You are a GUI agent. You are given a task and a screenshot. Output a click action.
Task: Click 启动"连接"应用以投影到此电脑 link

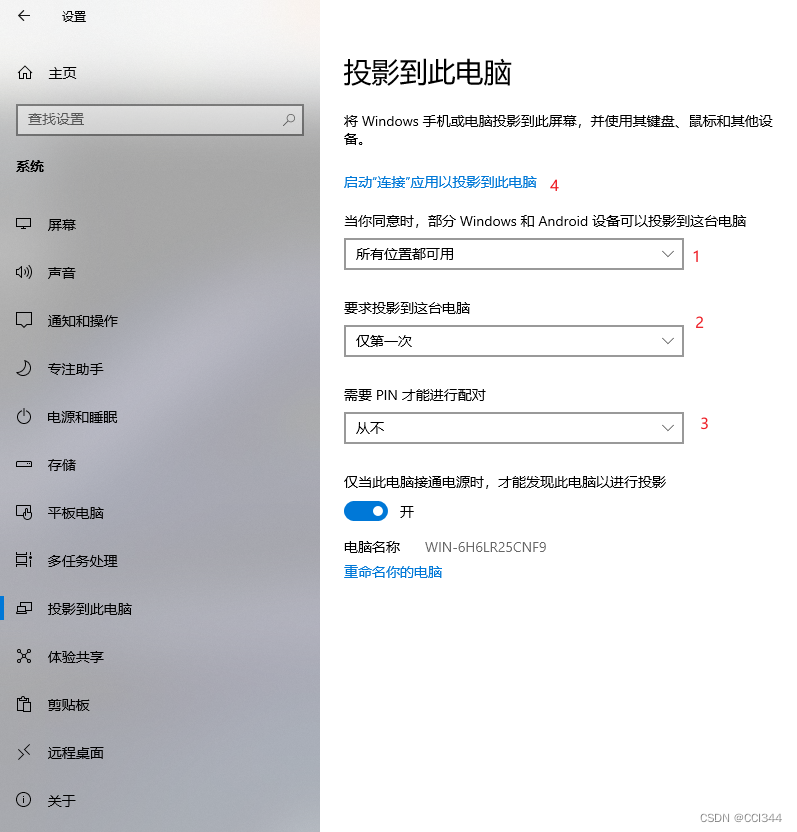(440, 183)
